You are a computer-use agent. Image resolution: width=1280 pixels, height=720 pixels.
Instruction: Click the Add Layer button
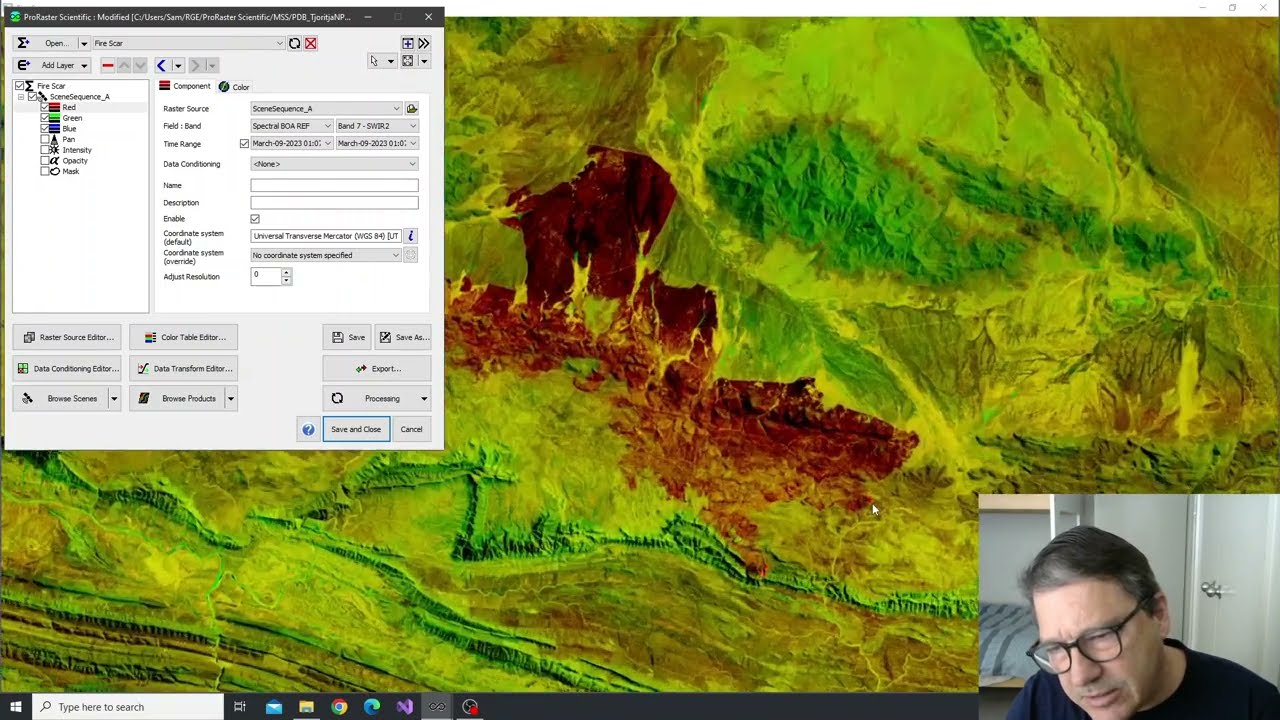(52, 65)
